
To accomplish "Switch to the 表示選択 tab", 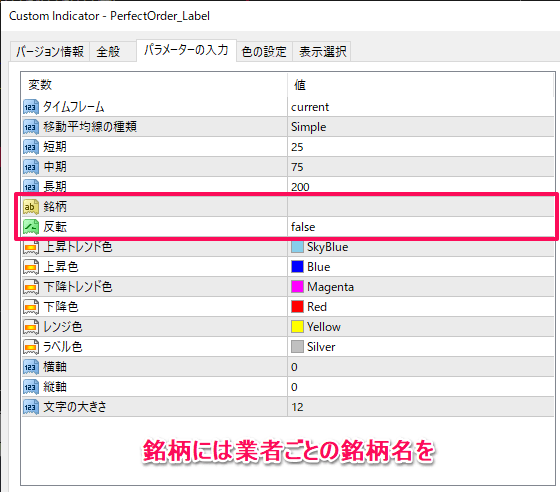I will [322, 51].
